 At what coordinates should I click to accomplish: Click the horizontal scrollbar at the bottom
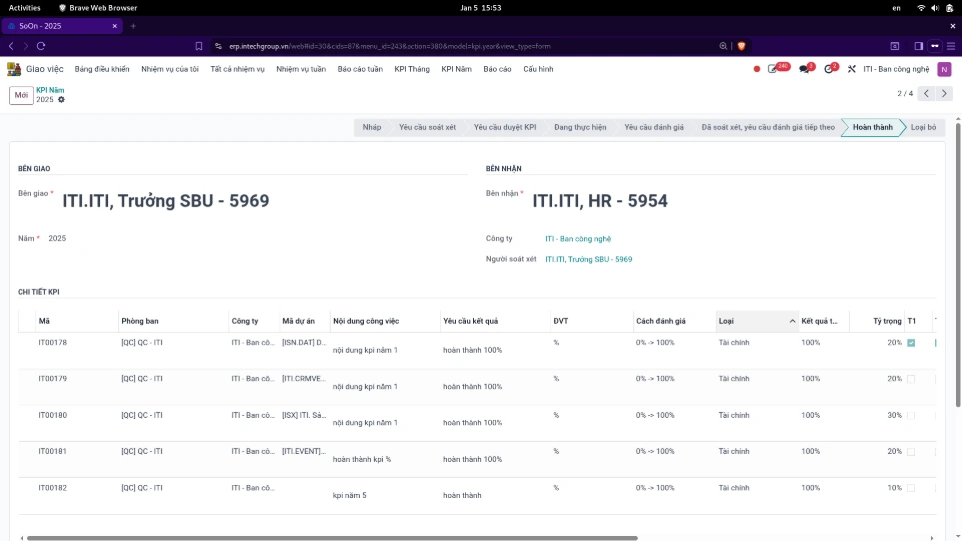[330, 538]
